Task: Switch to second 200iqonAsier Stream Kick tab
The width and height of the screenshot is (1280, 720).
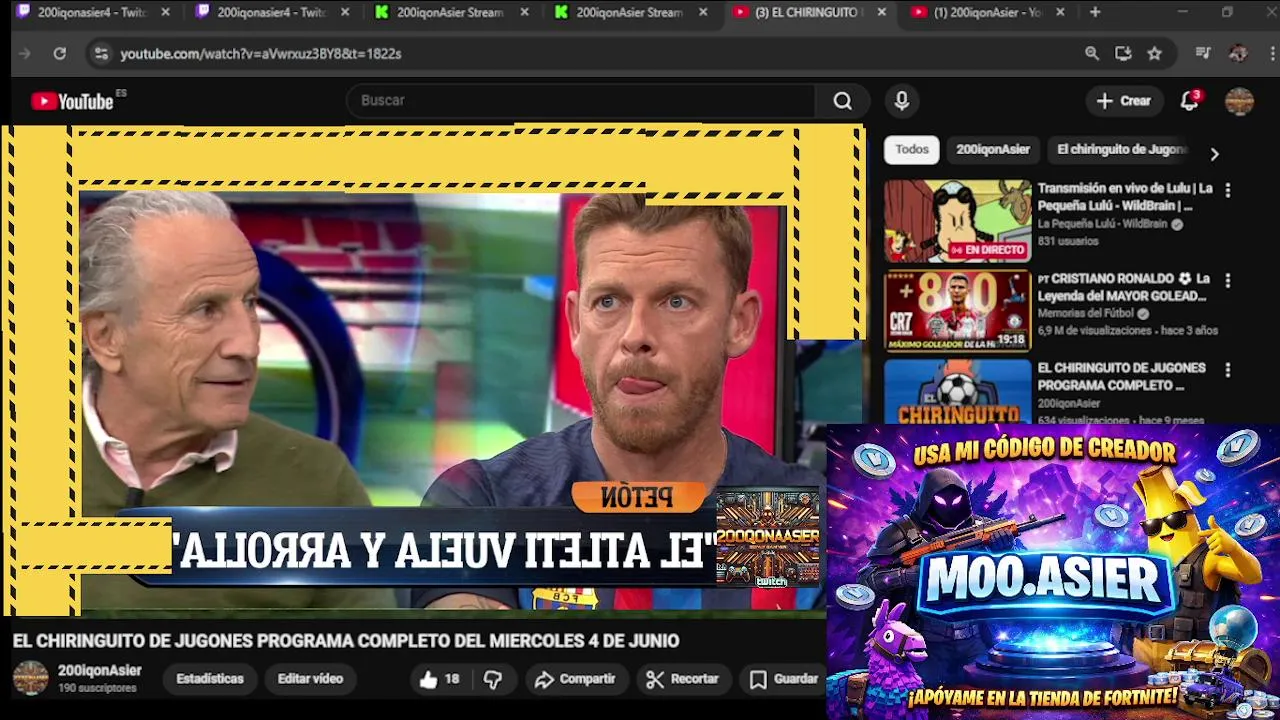Action: coord(630,12)
